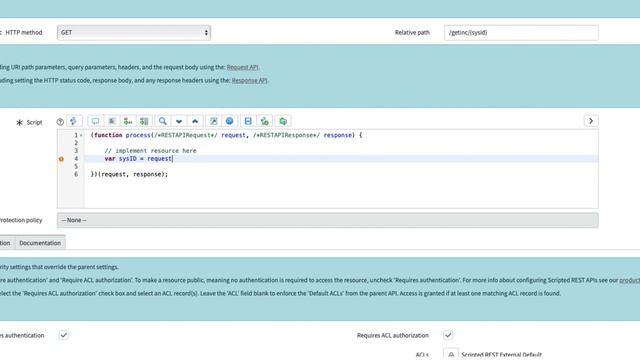Click the '// implement resource here' comment line
The height and width of the screenshot is (360, 640).
(150, 151)
